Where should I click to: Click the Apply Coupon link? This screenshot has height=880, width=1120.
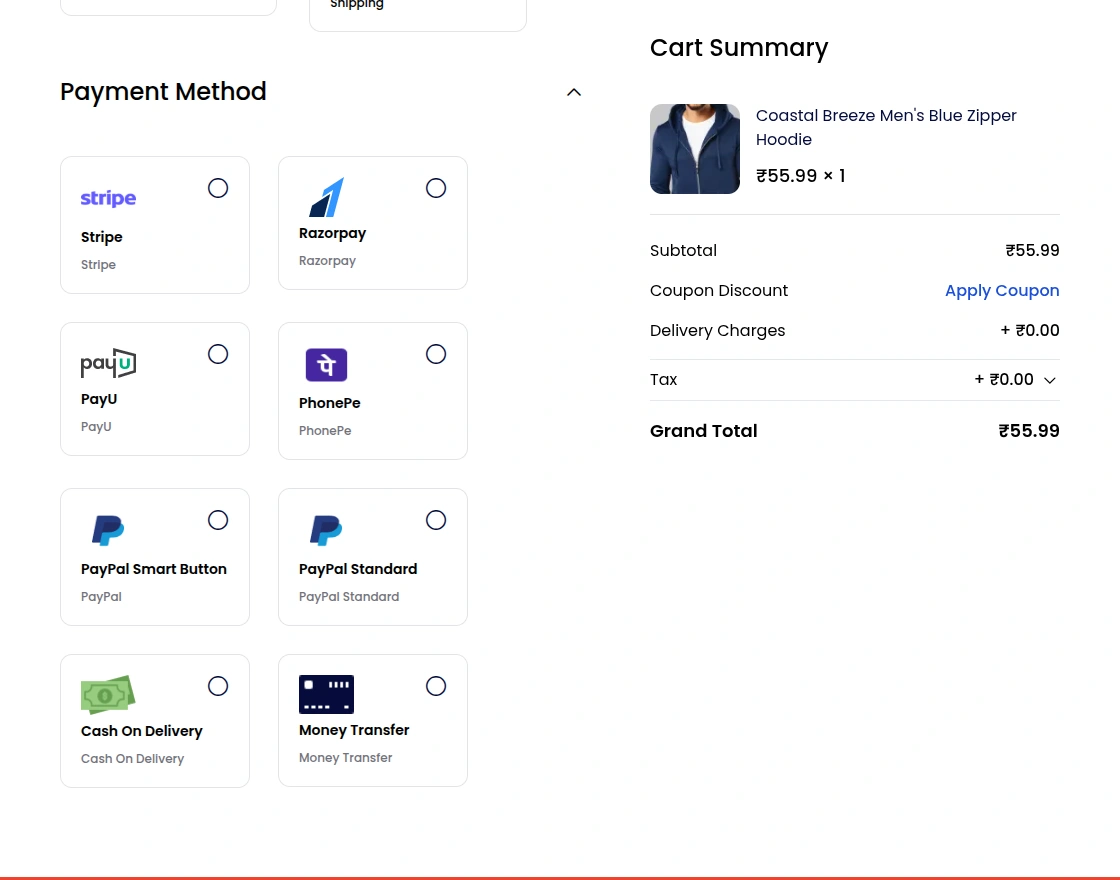(1001, 291)
